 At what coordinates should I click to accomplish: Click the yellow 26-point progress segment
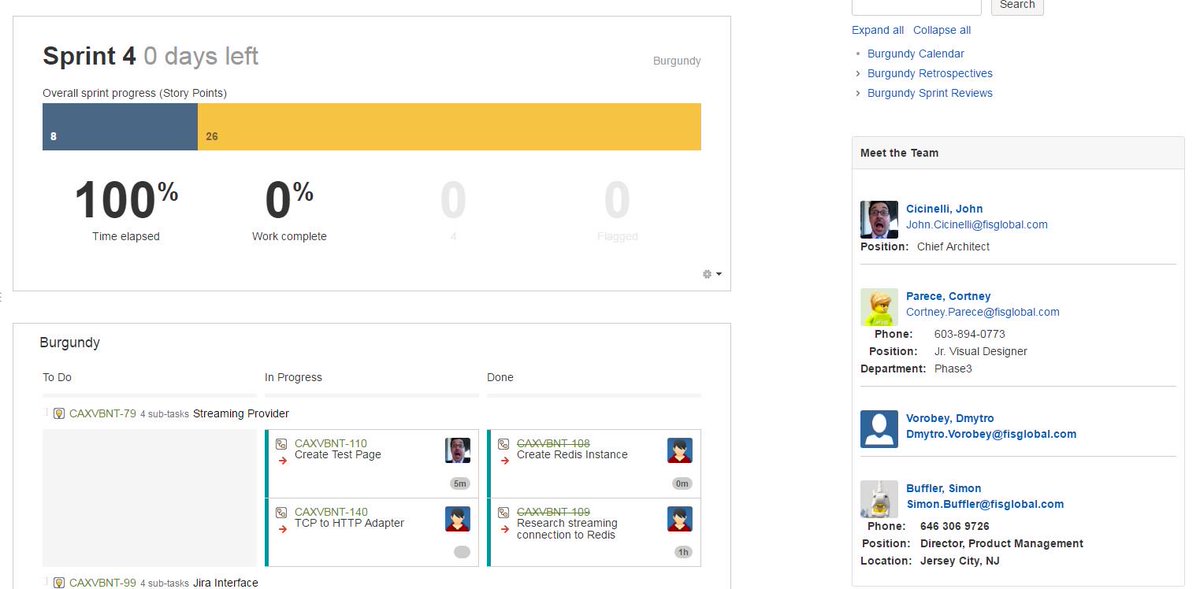(x=449, y=127)
